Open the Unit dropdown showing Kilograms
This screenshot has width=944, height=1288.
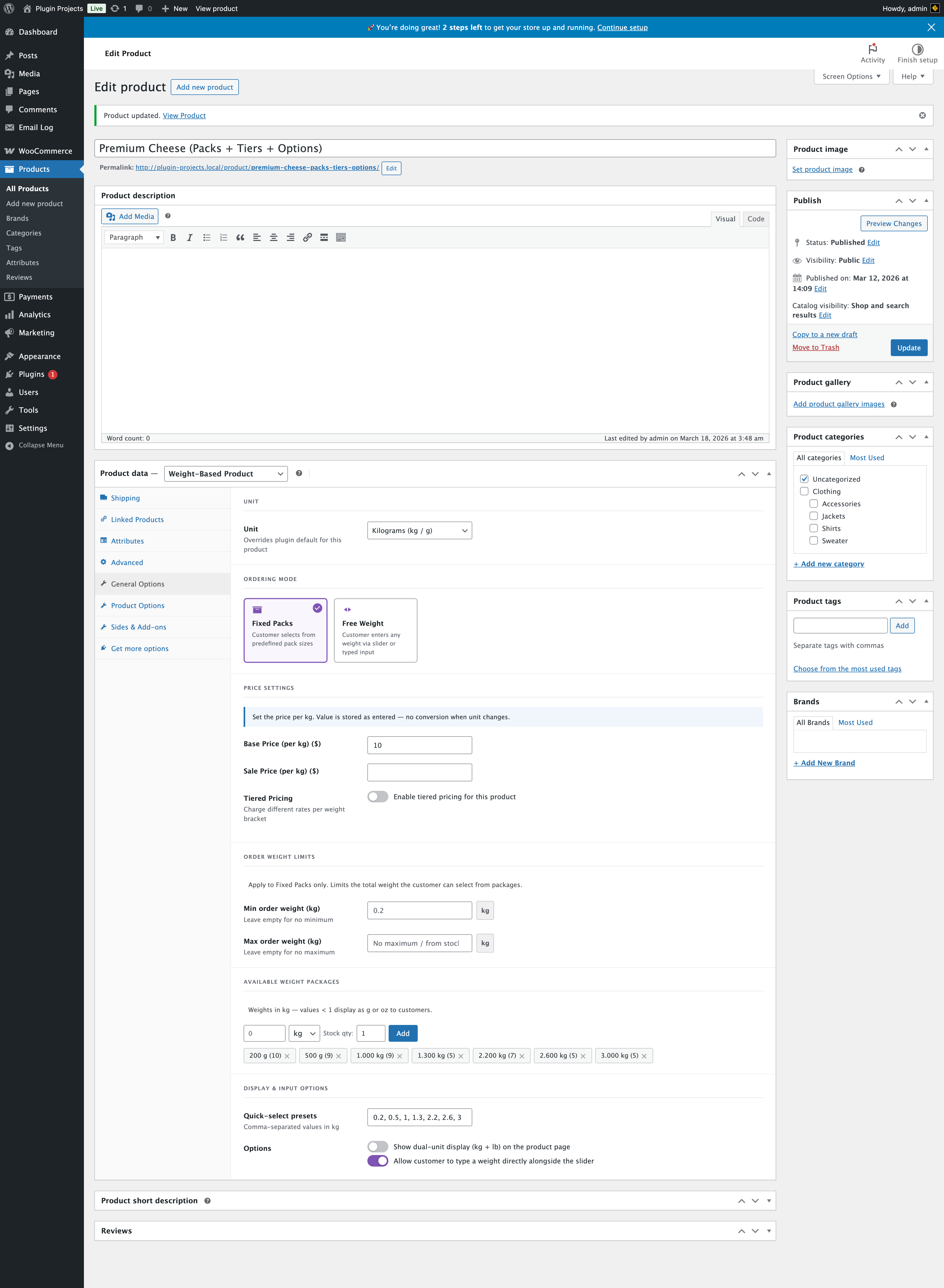click(x=420, y=530)
